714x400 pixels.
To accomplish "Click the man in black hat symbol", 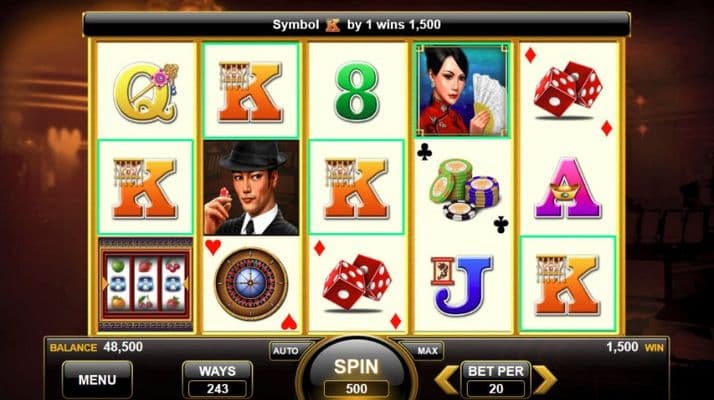I will [x=251, y=188].
